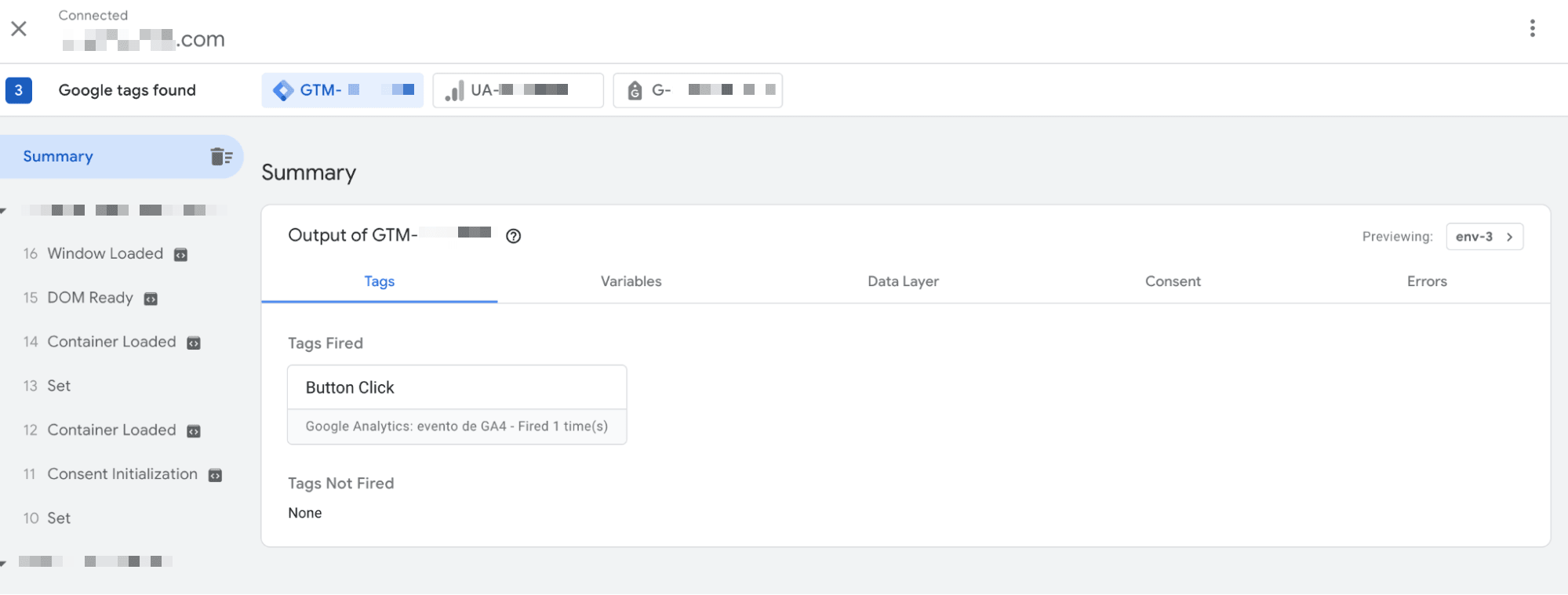Open the three-dot more options menu
This screenshot has width=1568, height=595.
click(1532, 29)
